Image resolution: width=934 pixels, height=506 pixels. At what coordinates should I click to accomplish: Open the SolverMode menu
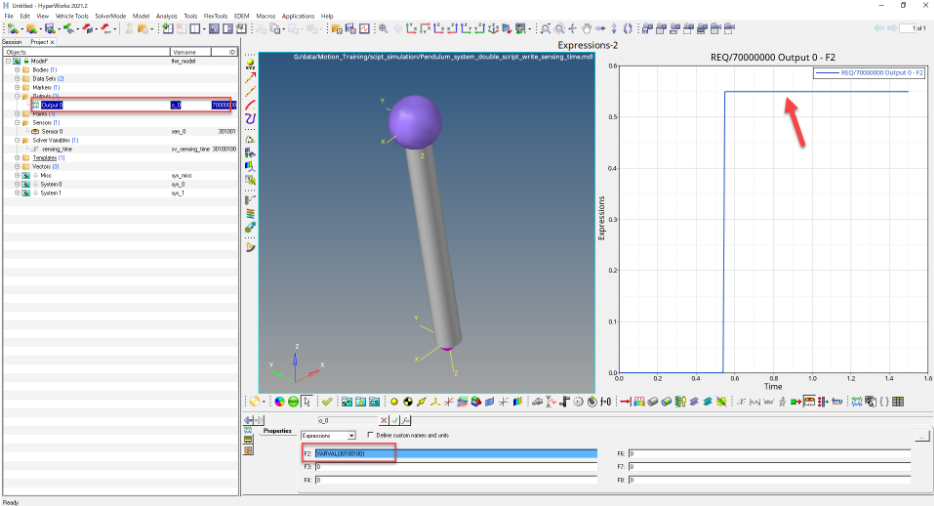pyautogui.click(x=110, y=16)
